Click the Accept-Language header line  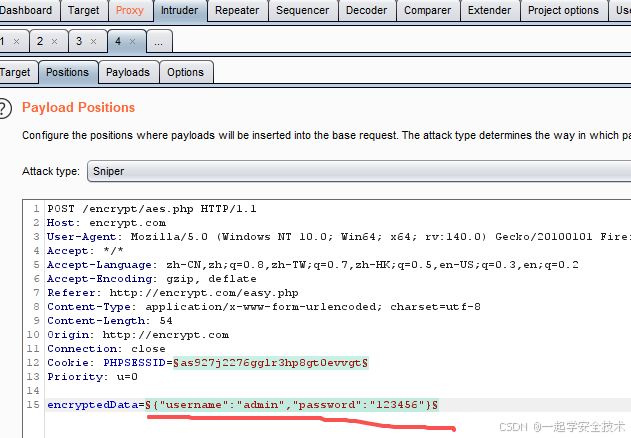(x=313, y=265)
